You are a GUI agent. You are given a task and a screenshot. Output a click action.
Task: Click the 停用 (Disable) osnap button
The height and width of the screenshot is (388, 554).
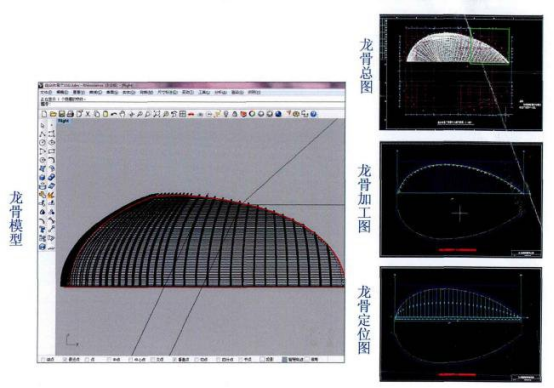point(312,359)
